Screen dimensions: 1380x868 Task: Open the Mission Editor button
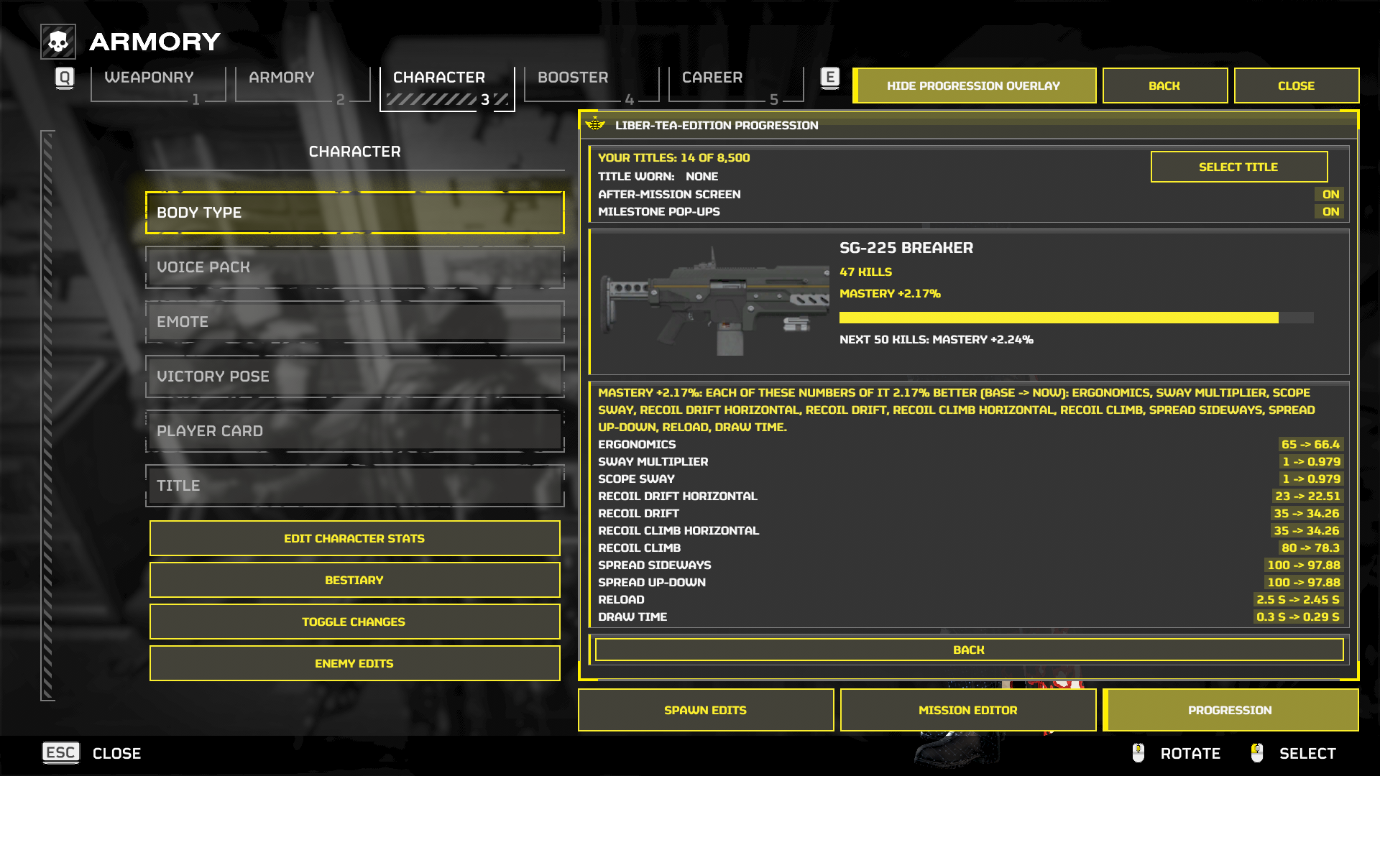click(968, 710)
